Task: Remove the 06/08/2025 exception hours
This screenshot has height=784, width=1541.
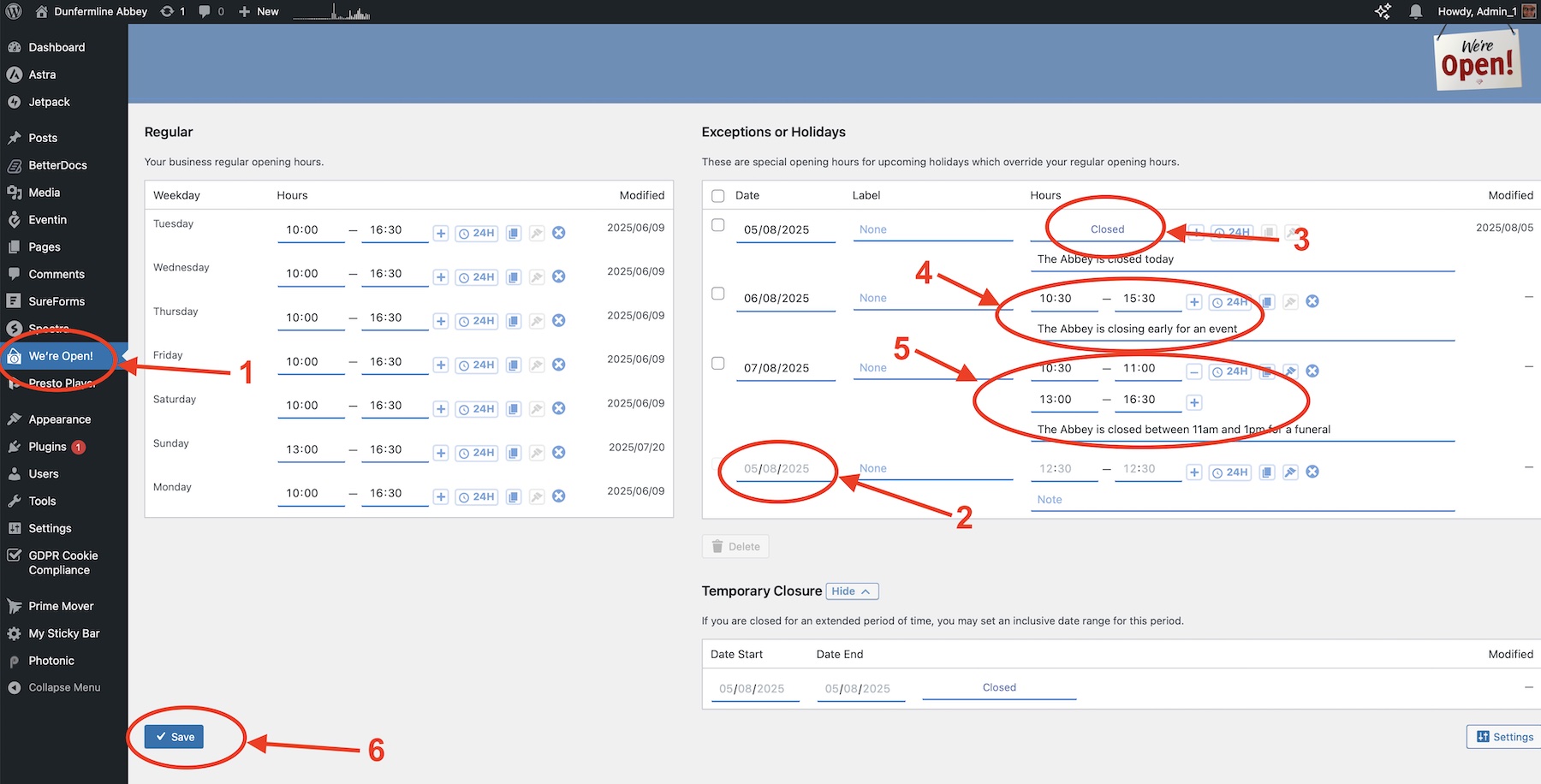Action: (1312, 301)
